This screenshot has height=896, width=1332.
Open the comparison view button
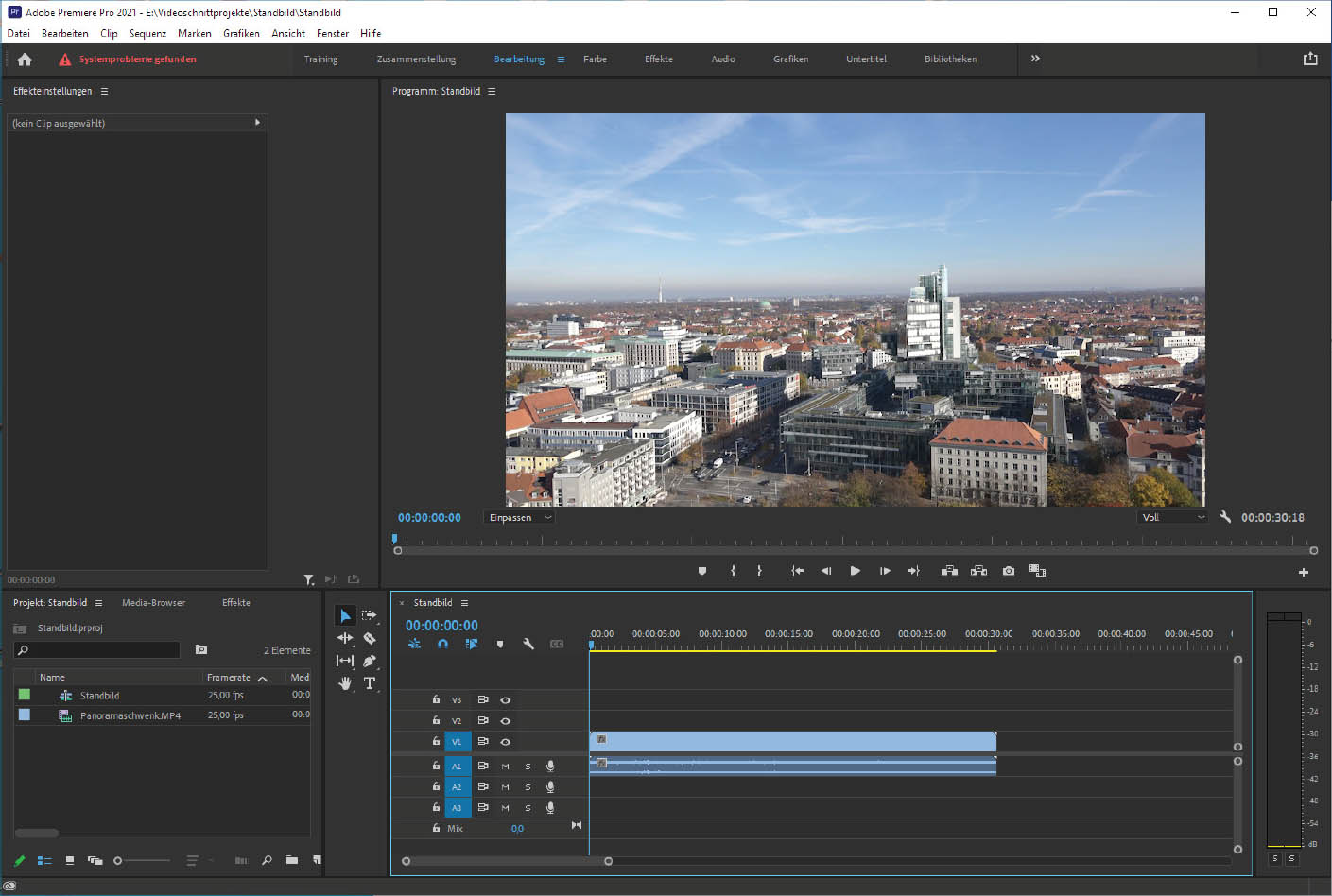[1037, 571]
